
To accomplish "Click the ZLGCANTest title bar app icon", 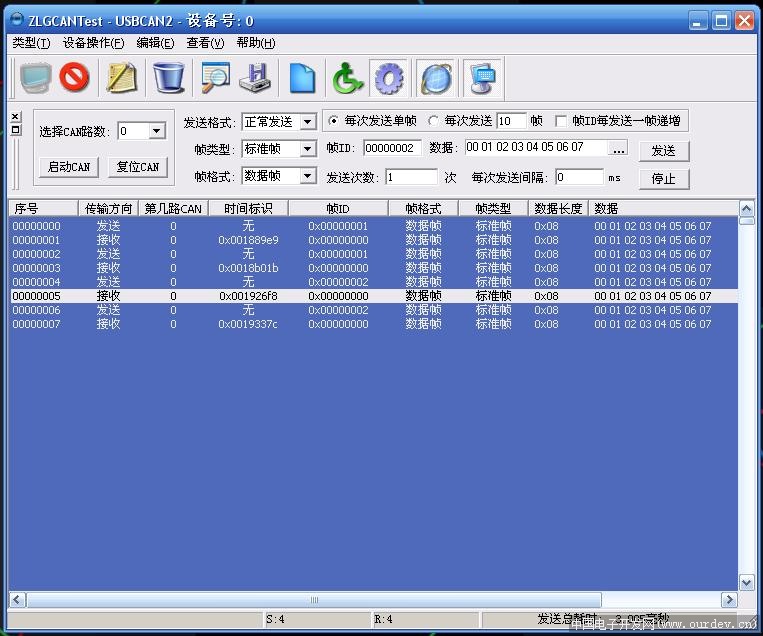I will [x=17, y=19].
